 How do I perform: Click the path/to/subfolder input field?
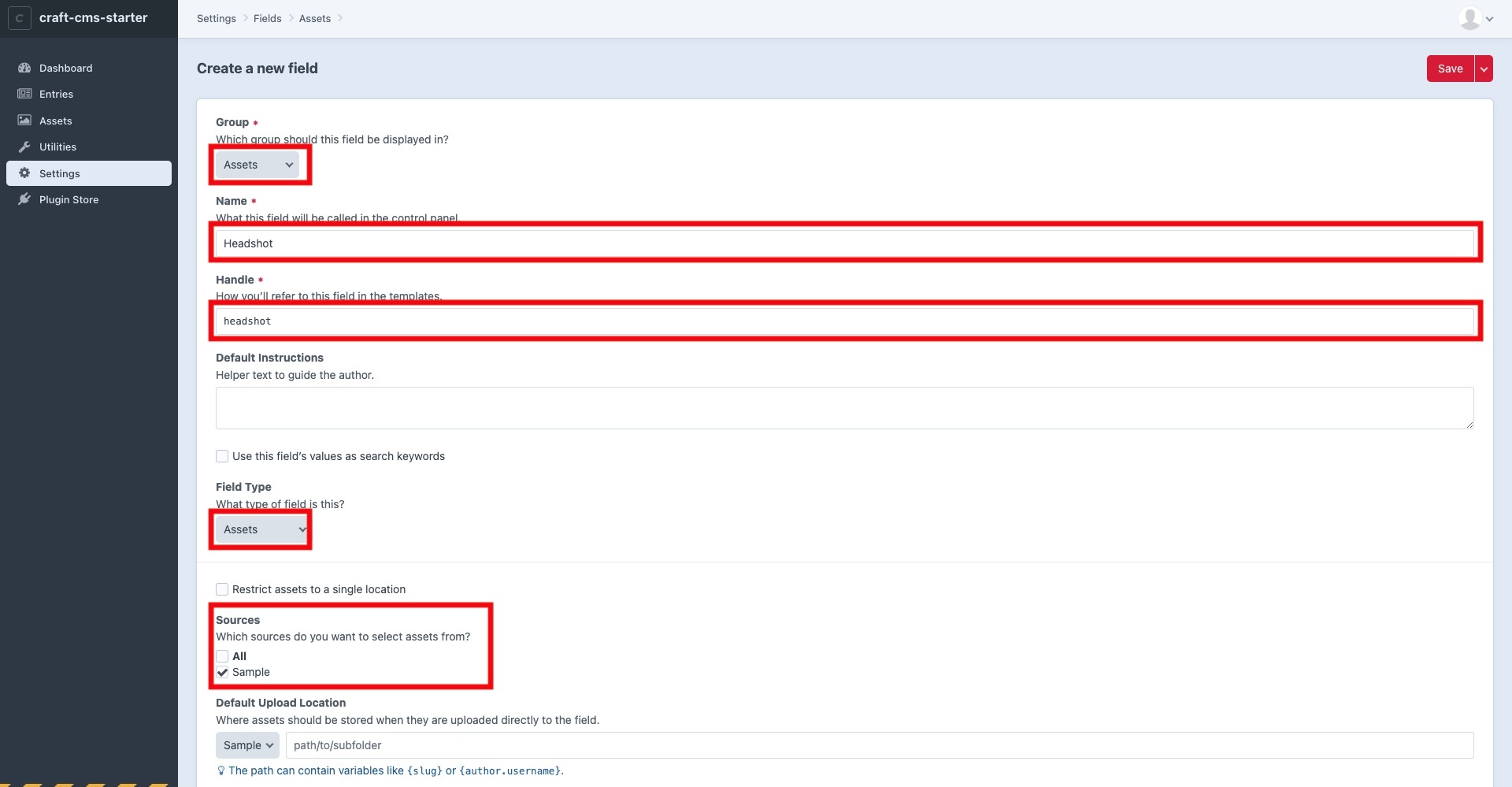pyautogui.click(x=879, y=745)
